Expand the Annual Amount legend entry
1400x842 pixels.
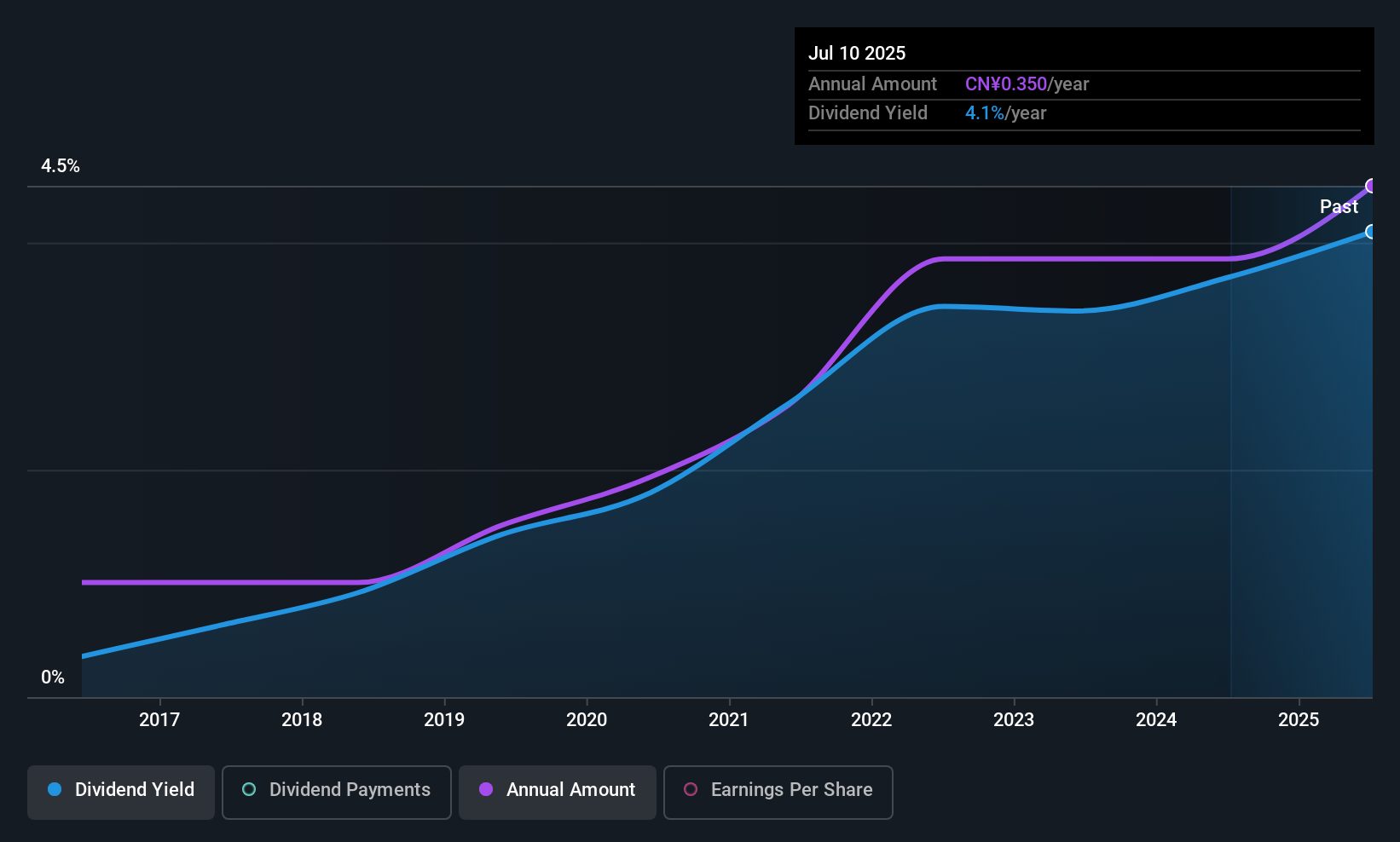pyautogui.click(x=557, y=790)
